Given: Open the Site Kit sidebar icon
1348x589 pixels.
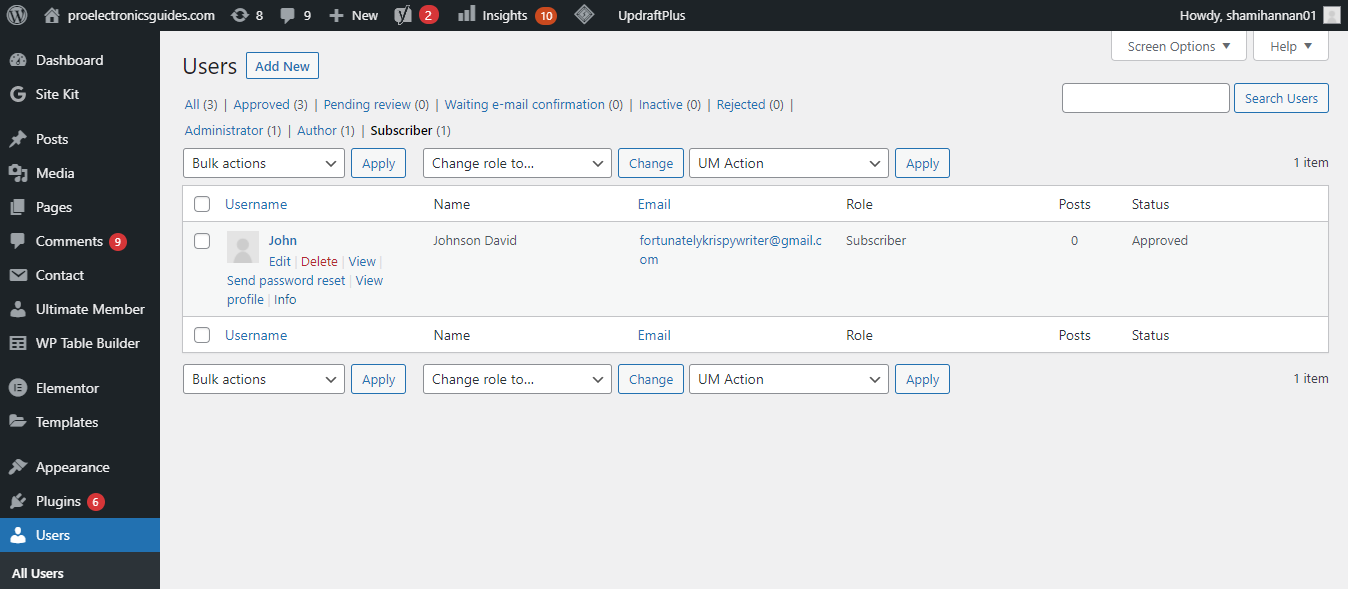Looking at the screenshot, I should (18, 94).
